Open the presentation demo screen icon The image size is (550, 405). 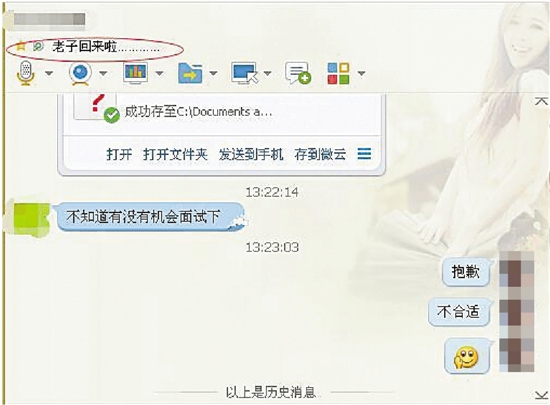point(135,73)
